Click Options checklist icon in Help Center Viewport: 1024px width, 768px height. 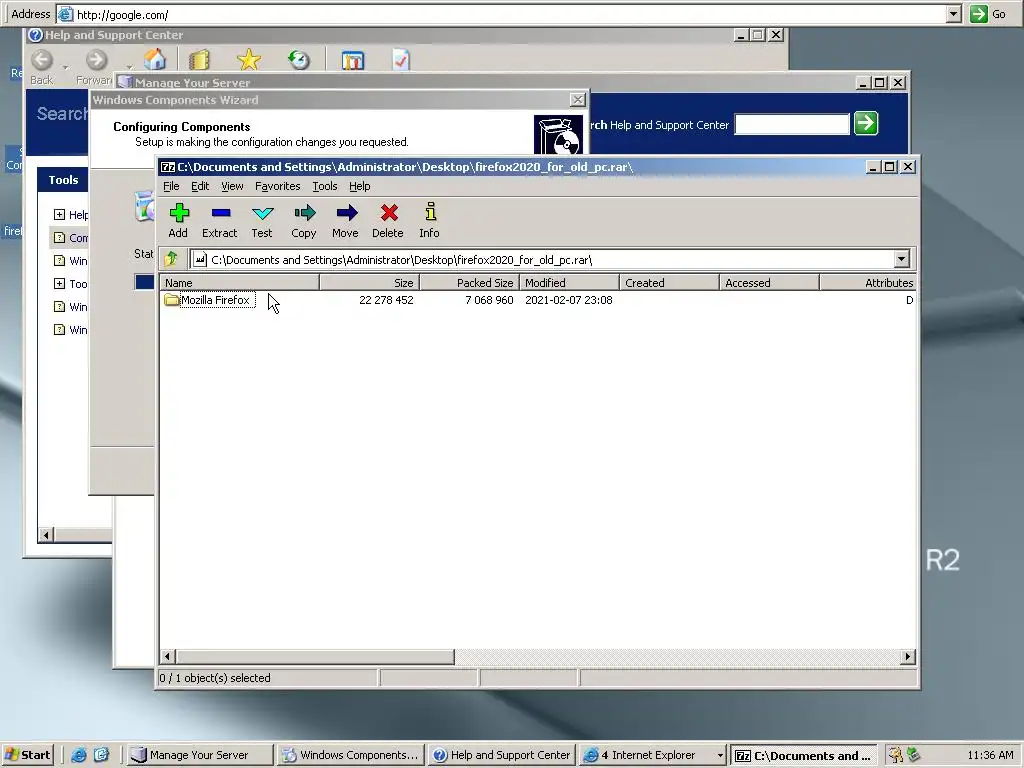[x=400, y=59]
